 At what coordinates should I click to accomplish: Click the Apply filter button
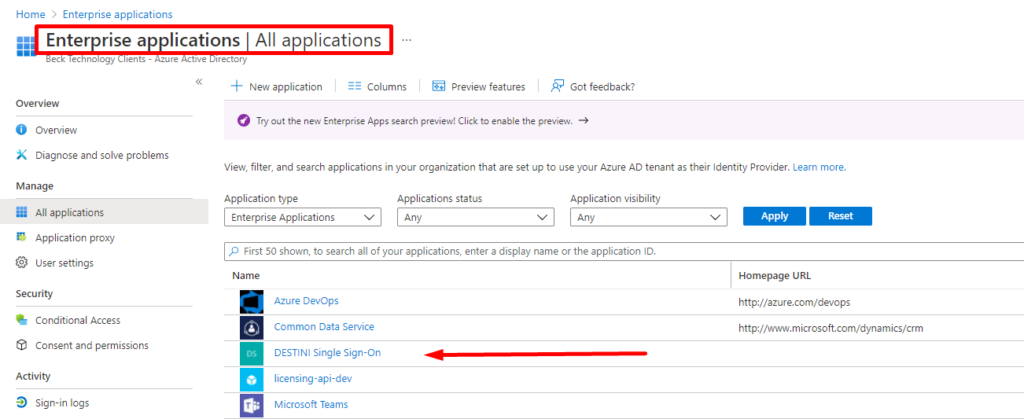(775, 216)
